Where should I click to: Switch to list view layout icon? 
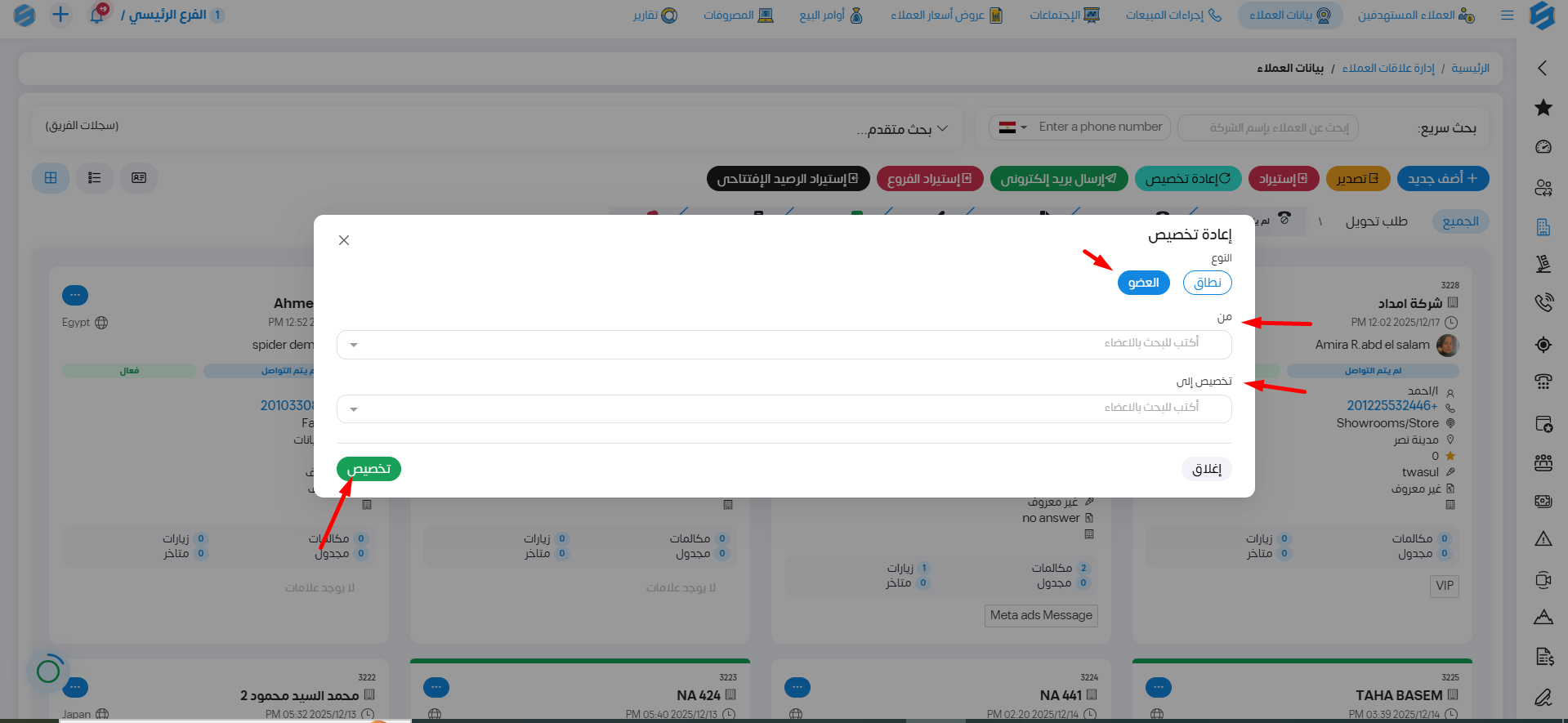(x=95, y=178)
